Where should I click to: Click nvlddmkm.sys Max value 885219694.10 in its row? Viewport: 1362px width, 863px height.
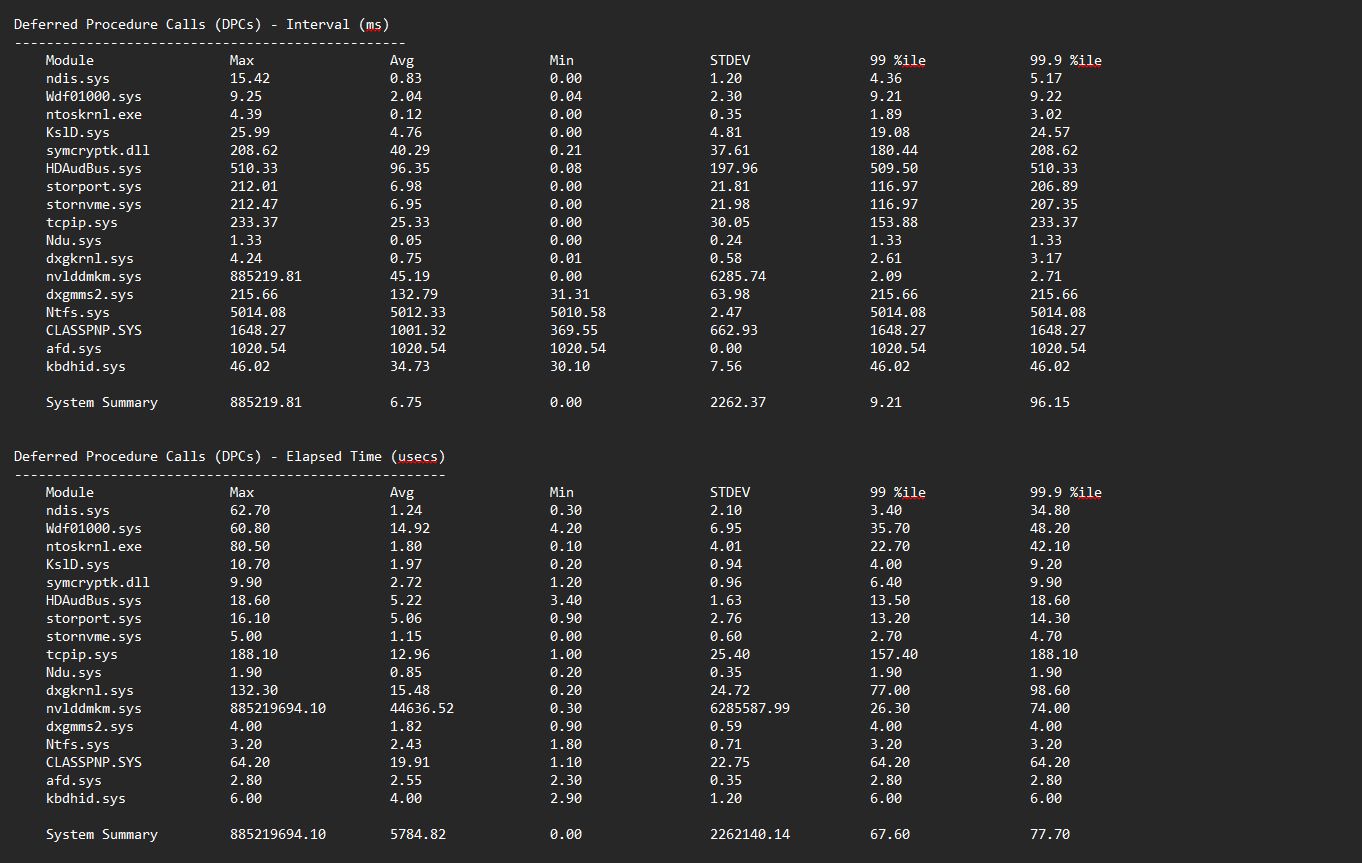(x=277, y=708)
